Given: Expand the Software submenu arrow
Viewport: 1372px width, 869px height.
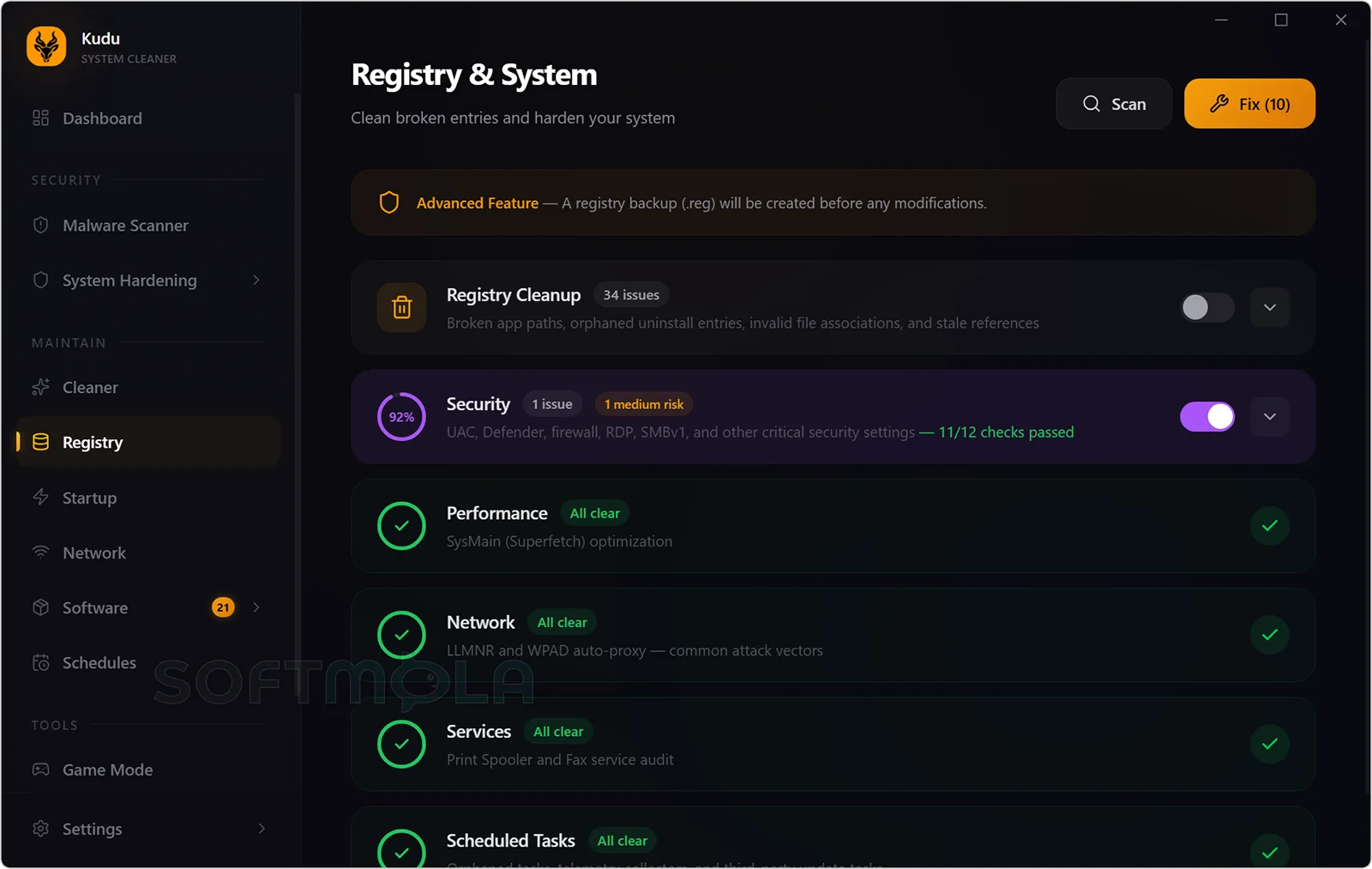Looking at the screenshot, I should pyautogui.click(x=256, y=607).
